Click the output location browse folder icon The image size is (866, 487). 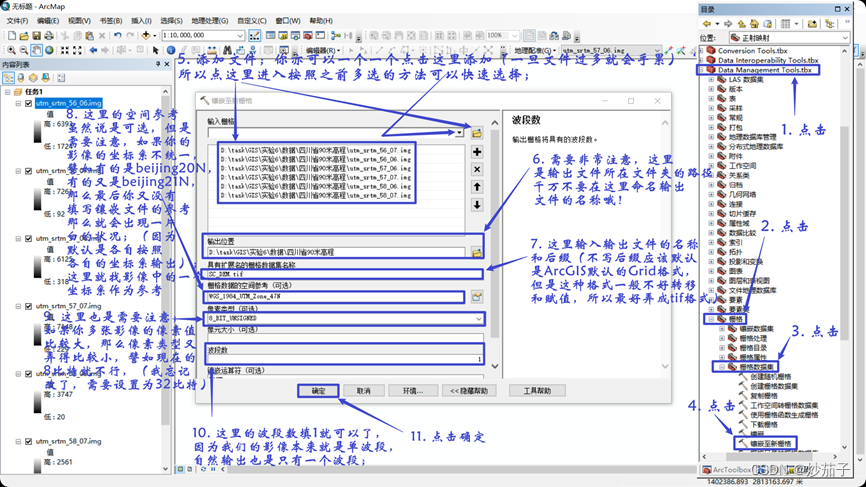[x=476, y=252]
